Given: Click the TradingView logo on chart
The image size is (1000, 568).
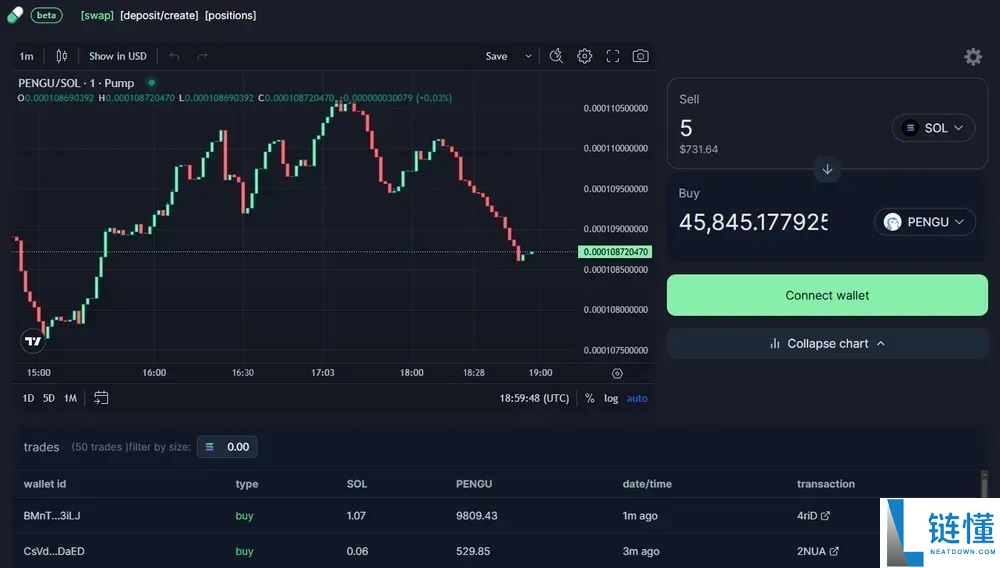Looking at the screenshot, I should tap(33, 341).
